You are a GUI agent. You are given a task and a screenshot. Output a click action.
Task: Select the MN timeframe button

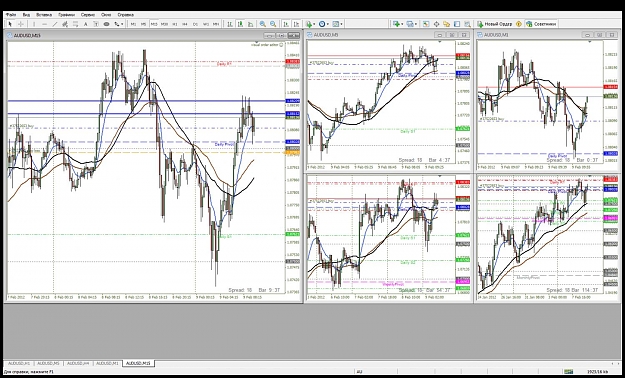pyautogui.click(x=216, y=24)
